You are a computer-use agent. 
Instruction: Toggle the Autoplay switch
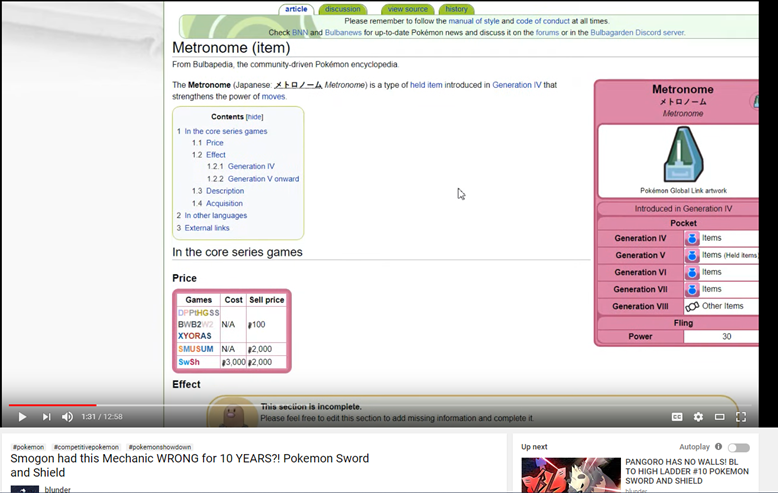(739, 448)
